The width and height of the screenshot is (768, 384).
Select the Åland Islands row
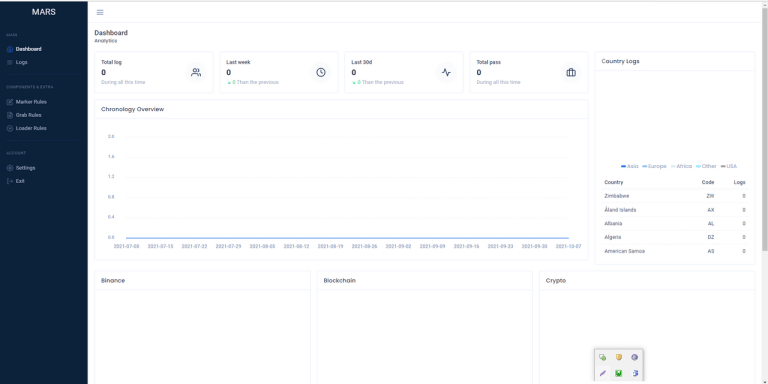675,210
